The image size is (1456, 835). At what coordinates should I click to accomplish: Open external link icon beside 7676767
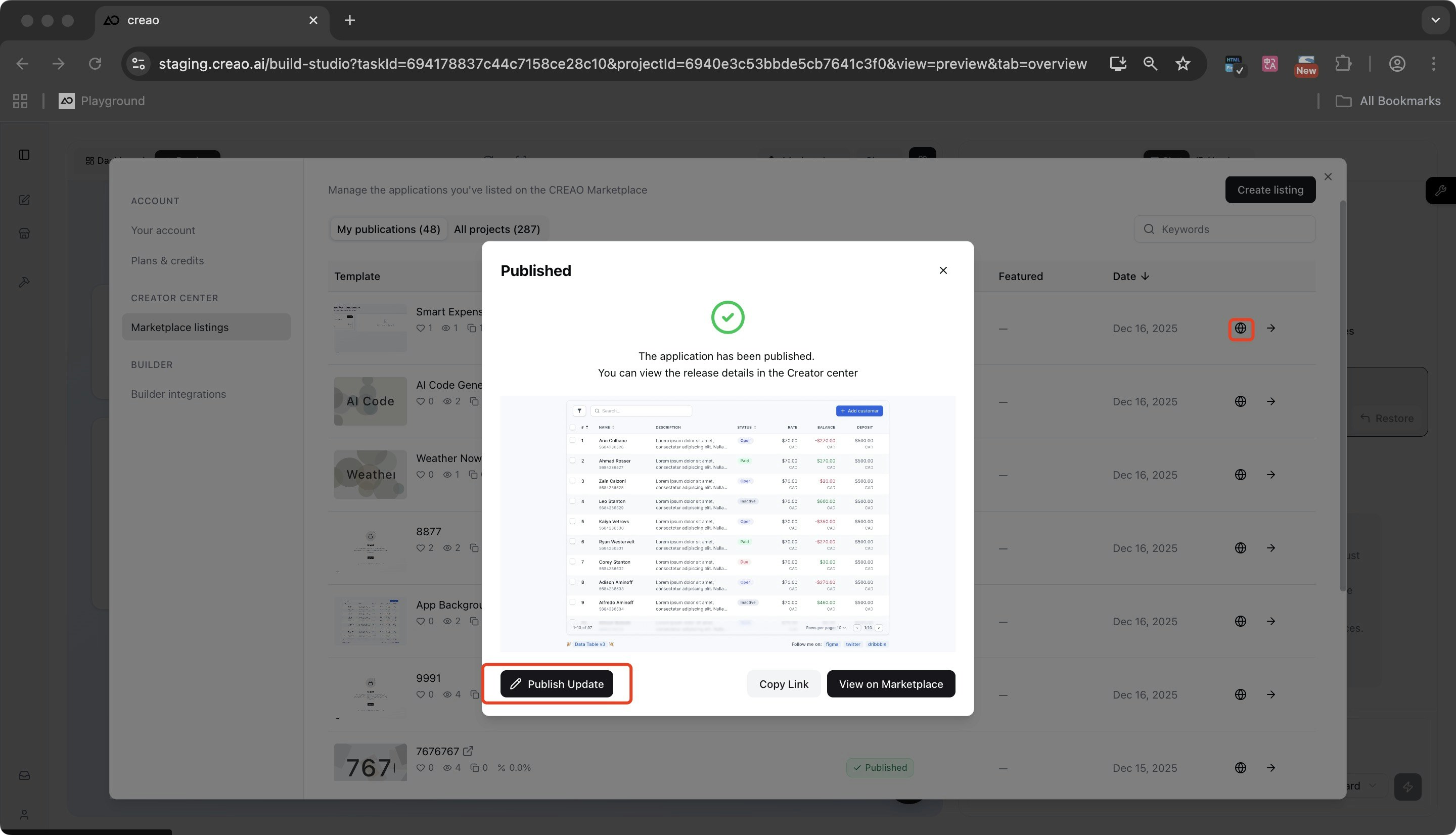click(x=468, y=751)
